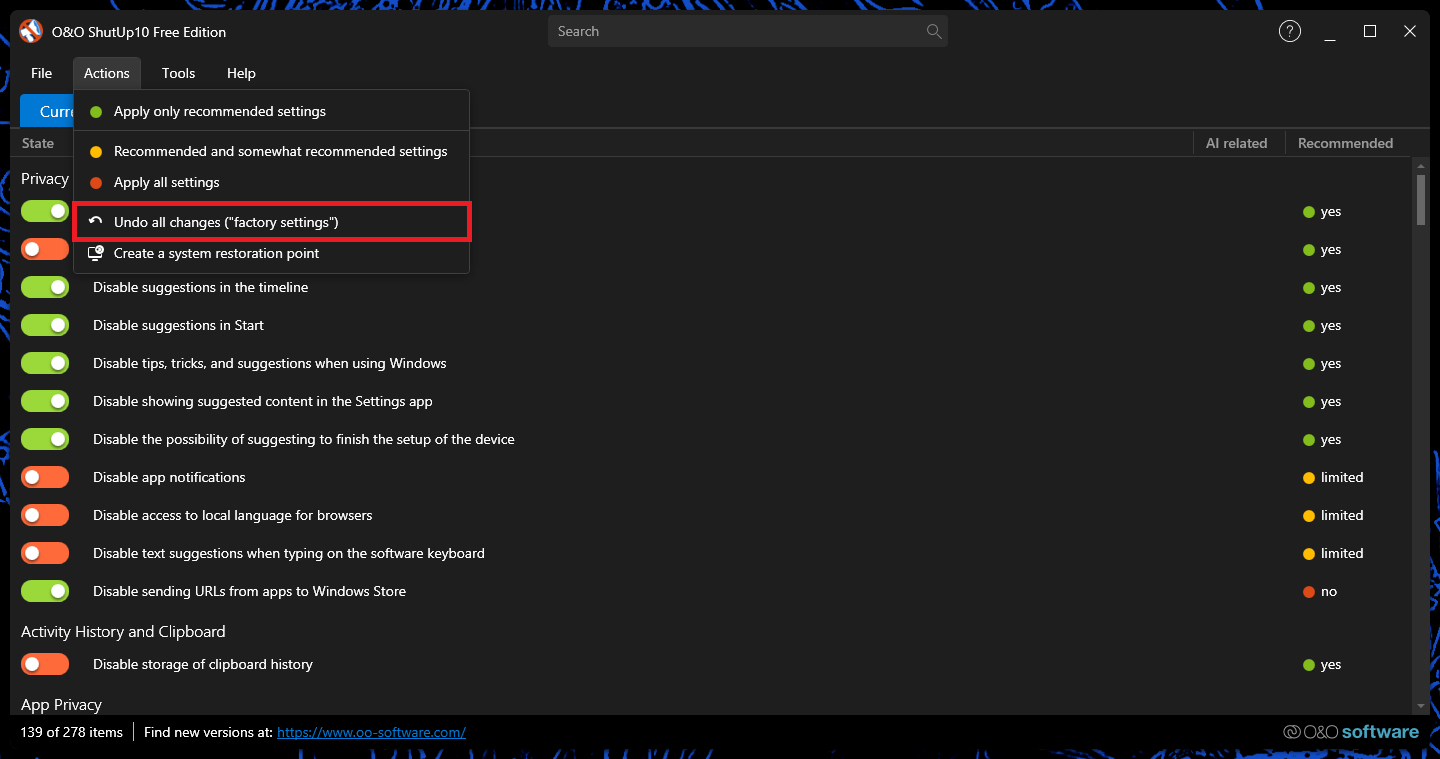Focus the Search input field
The image size is (1440, 759).
747,31
